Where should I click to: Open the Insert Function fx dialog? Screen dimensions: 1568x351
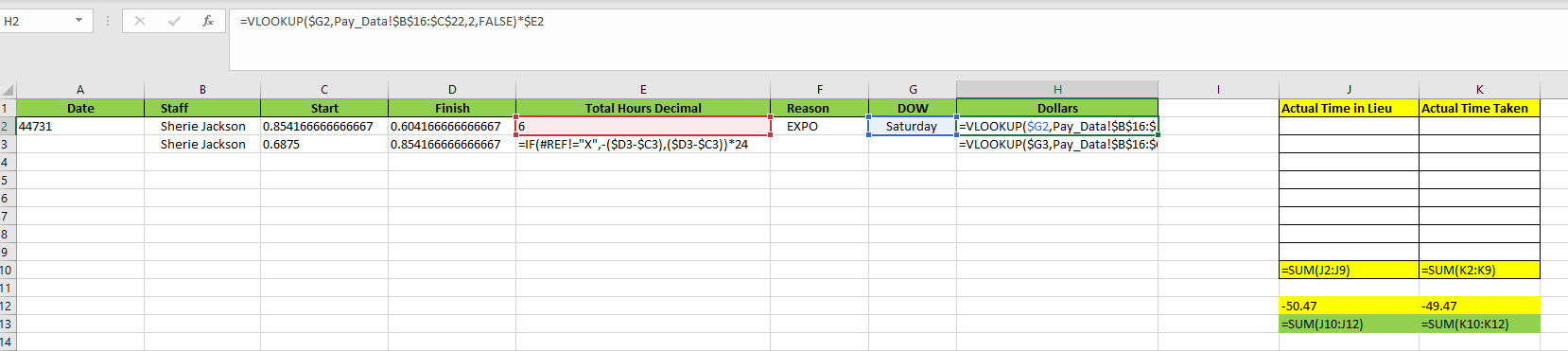[208, 21]
